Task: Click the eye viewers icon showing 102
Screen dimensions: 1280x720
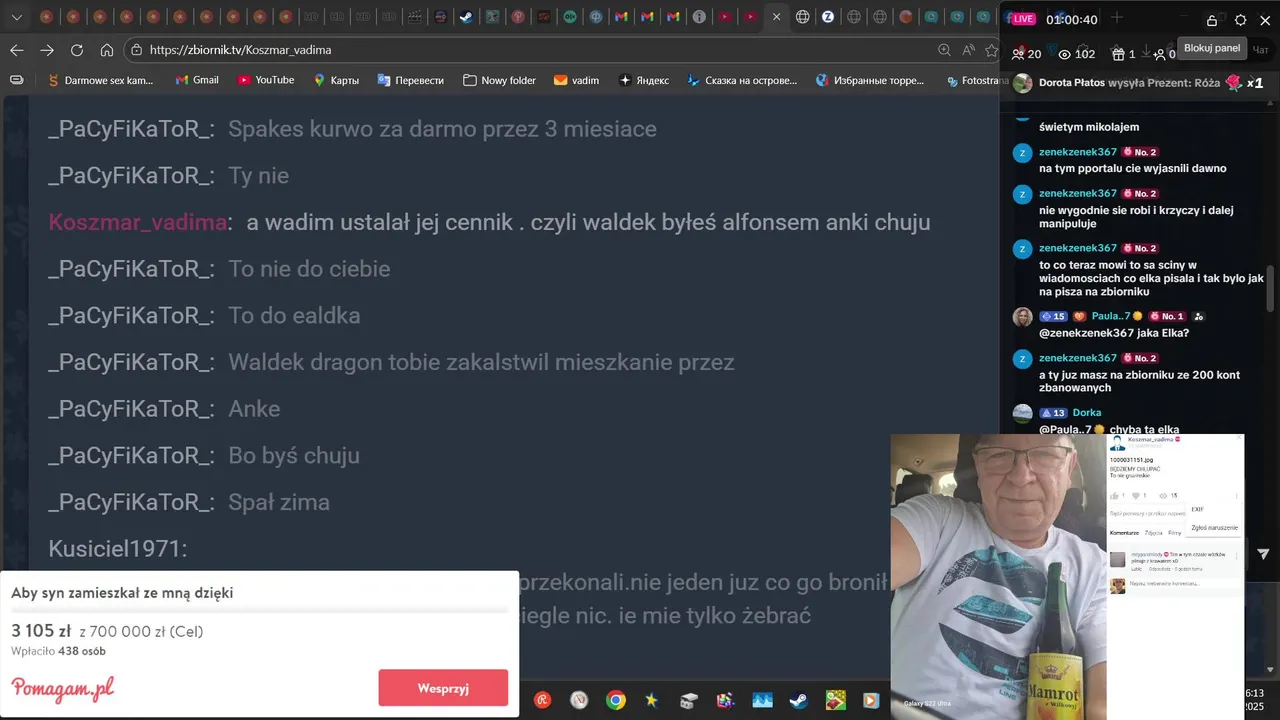Action: (1065, 54)
